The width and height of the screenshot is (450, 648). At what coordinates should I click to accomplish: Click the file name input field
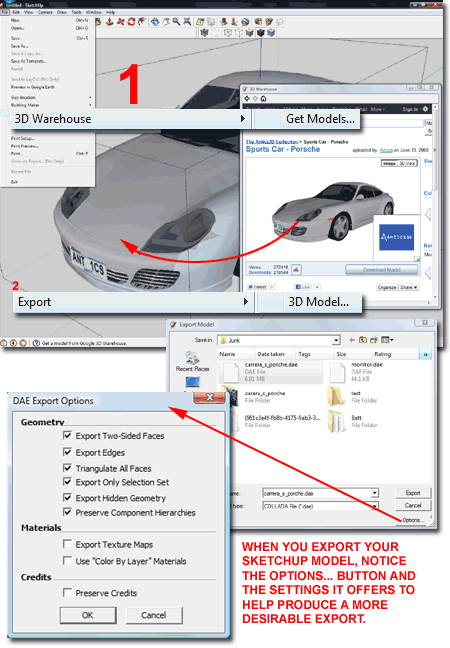(x=317, y=493)
